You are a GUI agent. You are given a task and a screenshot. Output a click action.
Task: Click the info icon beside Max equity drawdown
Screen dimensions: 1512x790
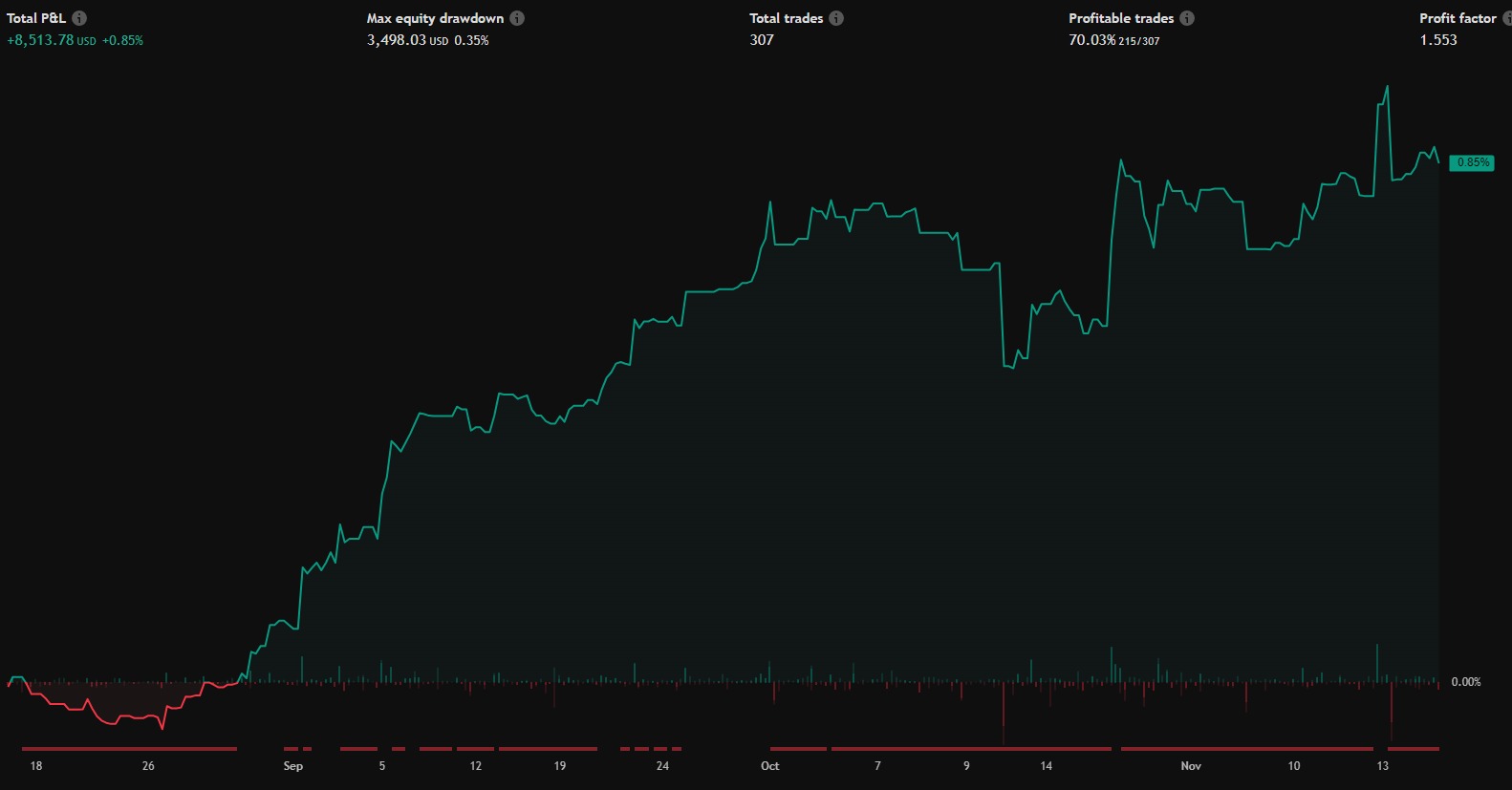517,18
